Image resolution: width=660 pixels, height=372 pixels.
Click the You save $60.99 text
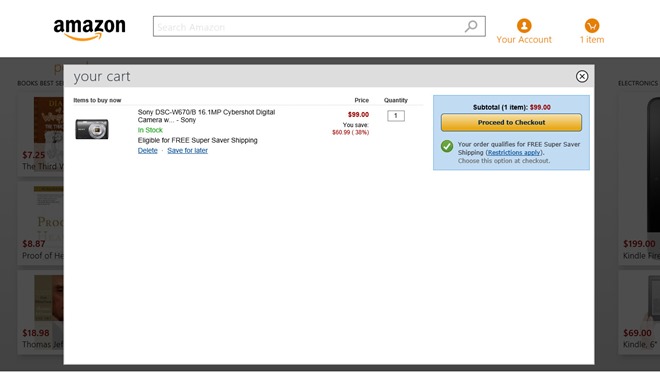coord(351,129)
